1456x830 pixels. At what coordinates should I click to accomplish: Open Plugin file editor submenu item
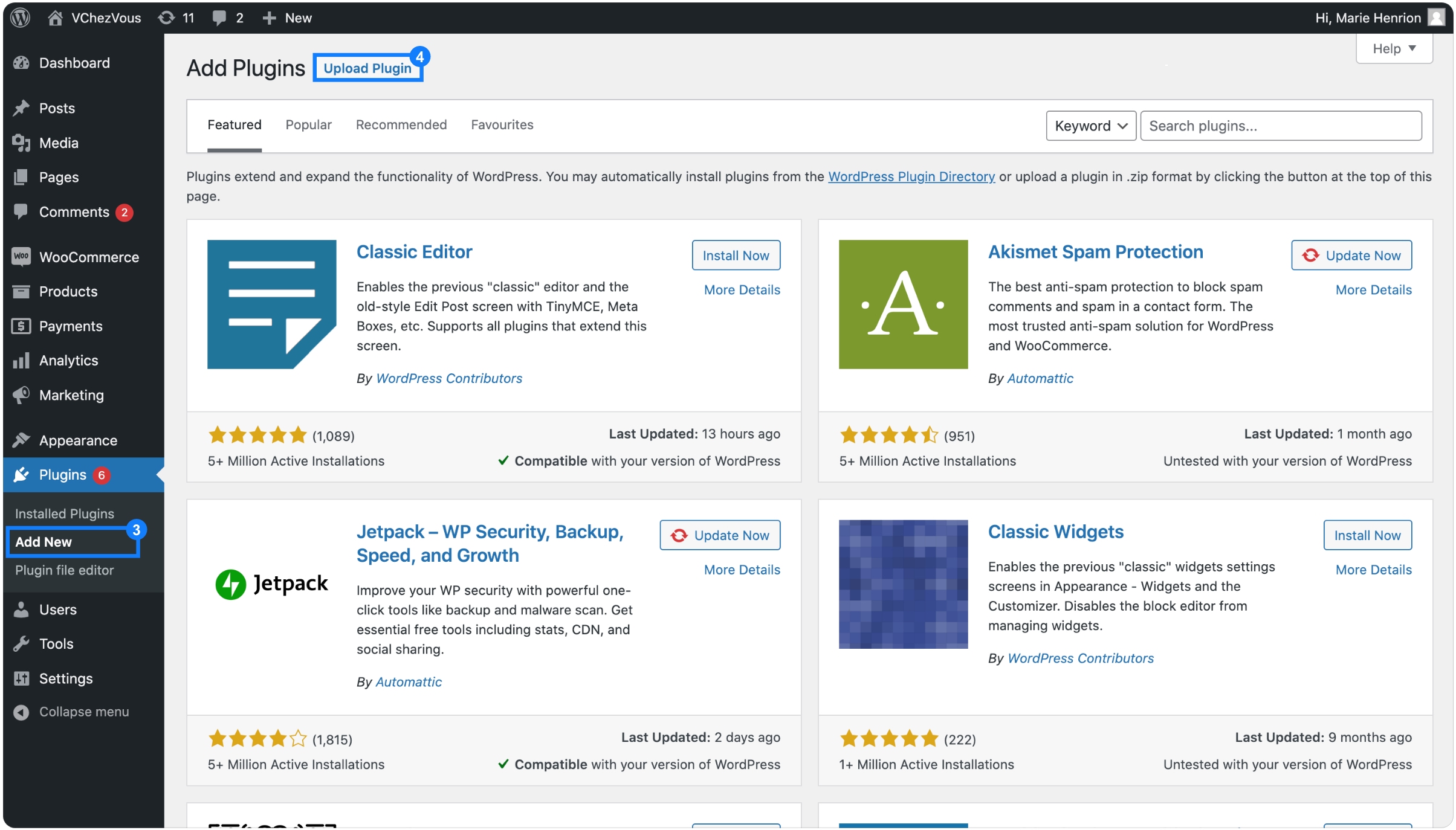coord(64,570)
